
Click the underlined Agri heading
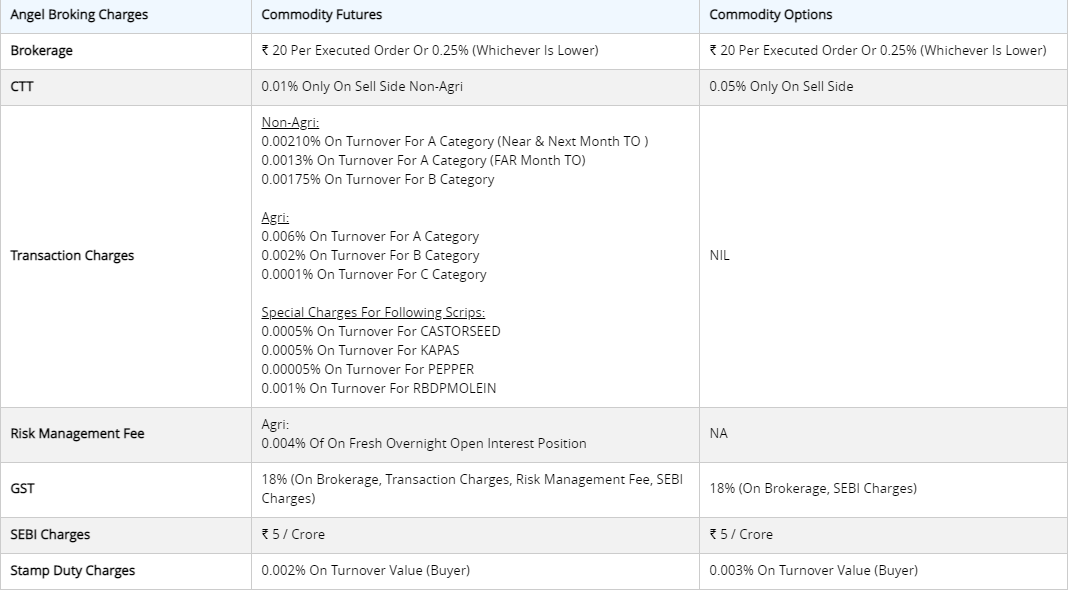coord(275,218)
